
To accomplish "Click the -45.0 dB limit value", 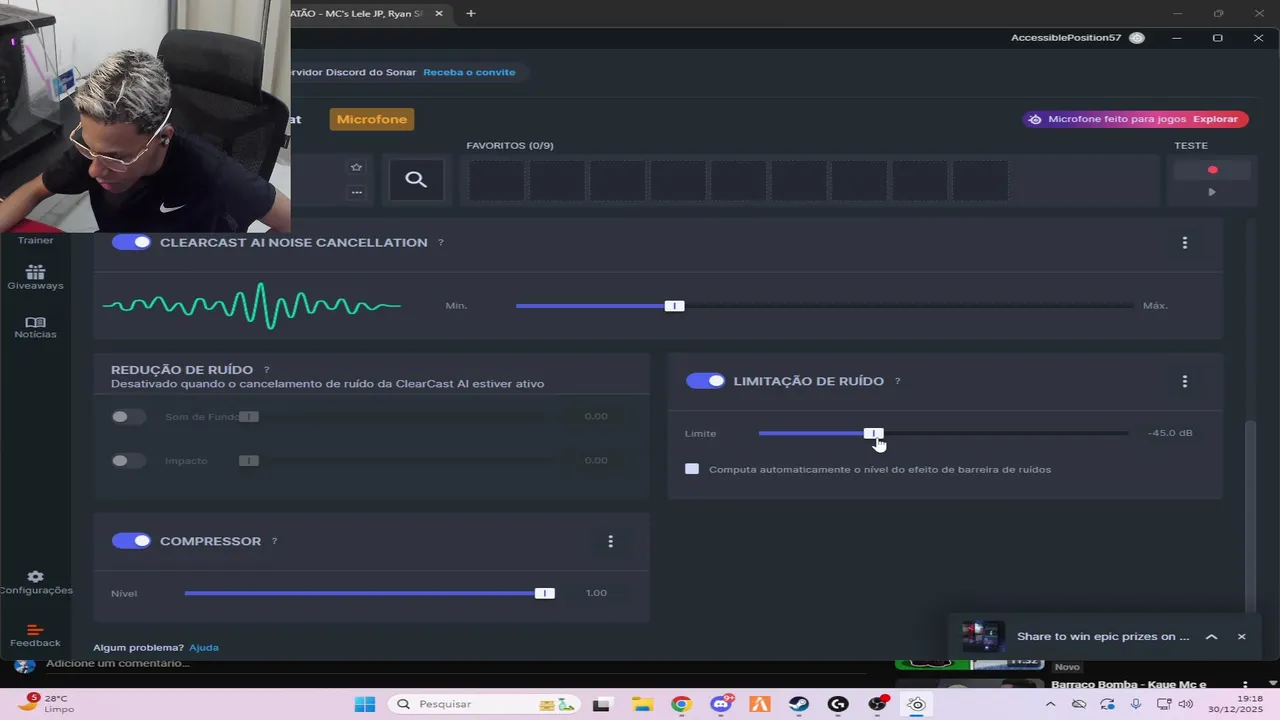I will coord(1170,433).
